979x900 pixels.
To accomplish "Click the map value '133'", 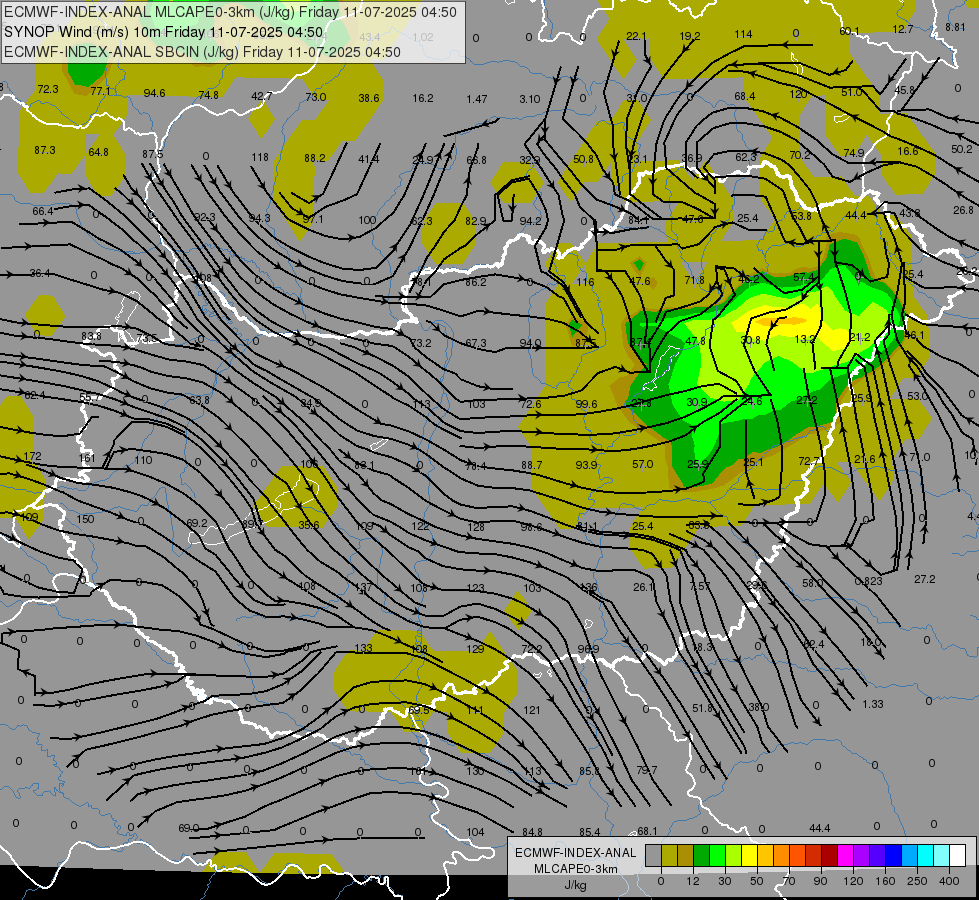I will pos(363,648).
